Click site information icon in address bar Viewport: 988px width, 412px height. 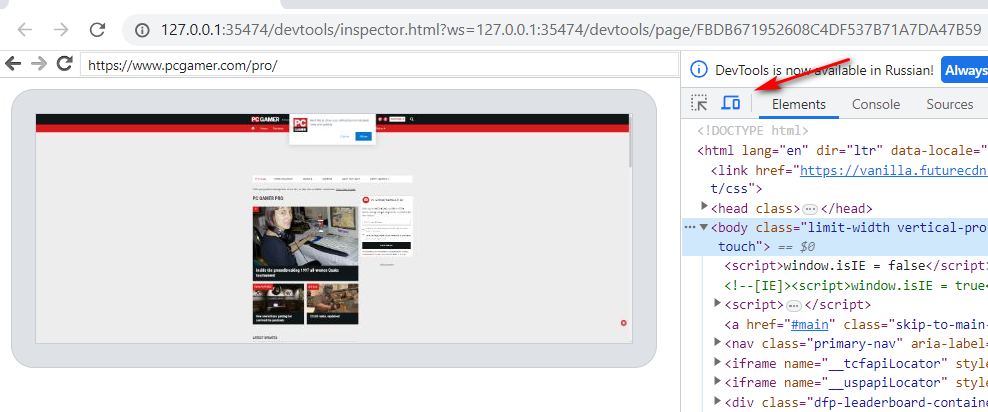[142, 30]
